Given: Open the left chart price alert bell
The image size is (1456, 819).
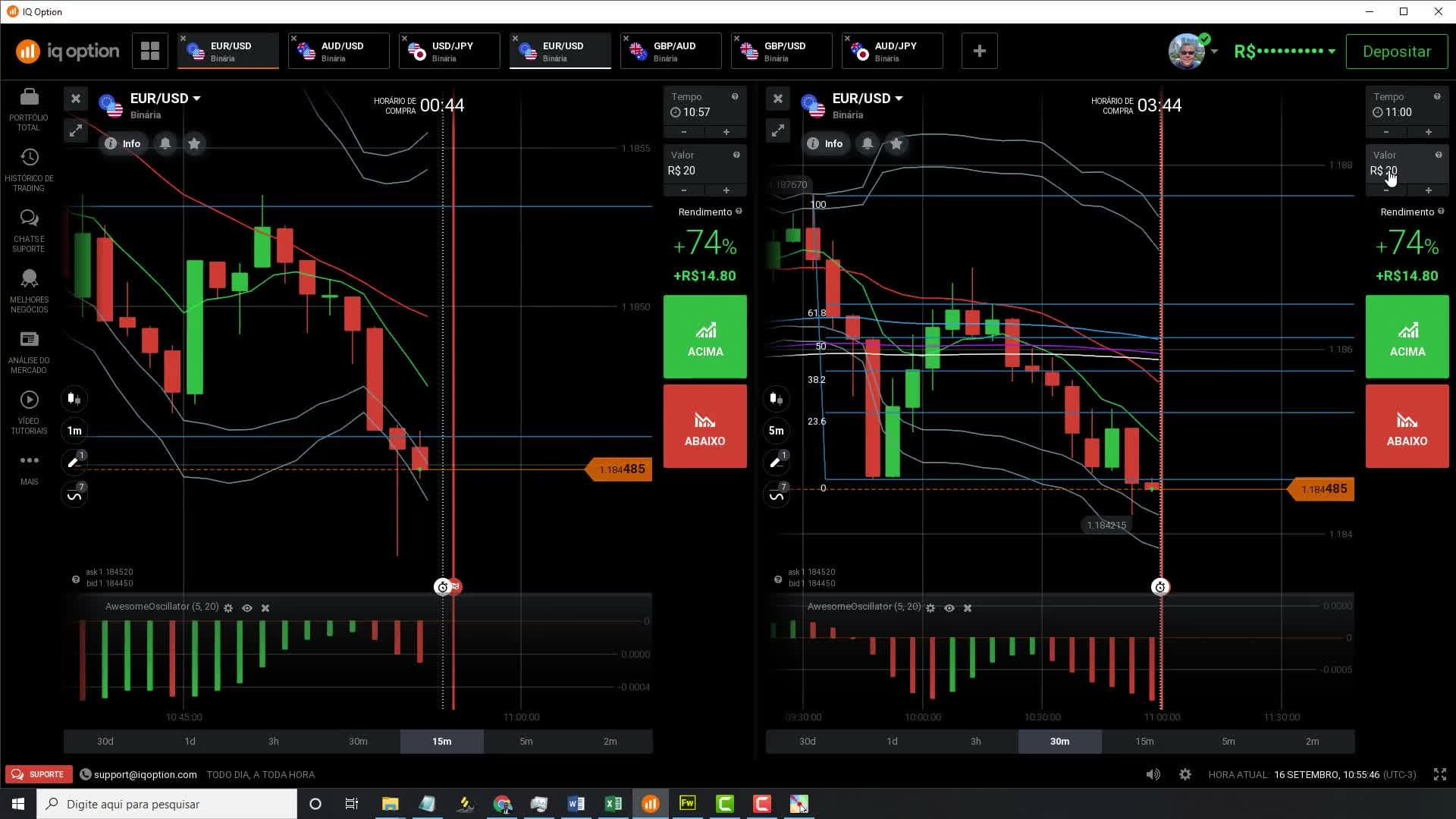Looking at the screenshot, I should coord(165,143).
